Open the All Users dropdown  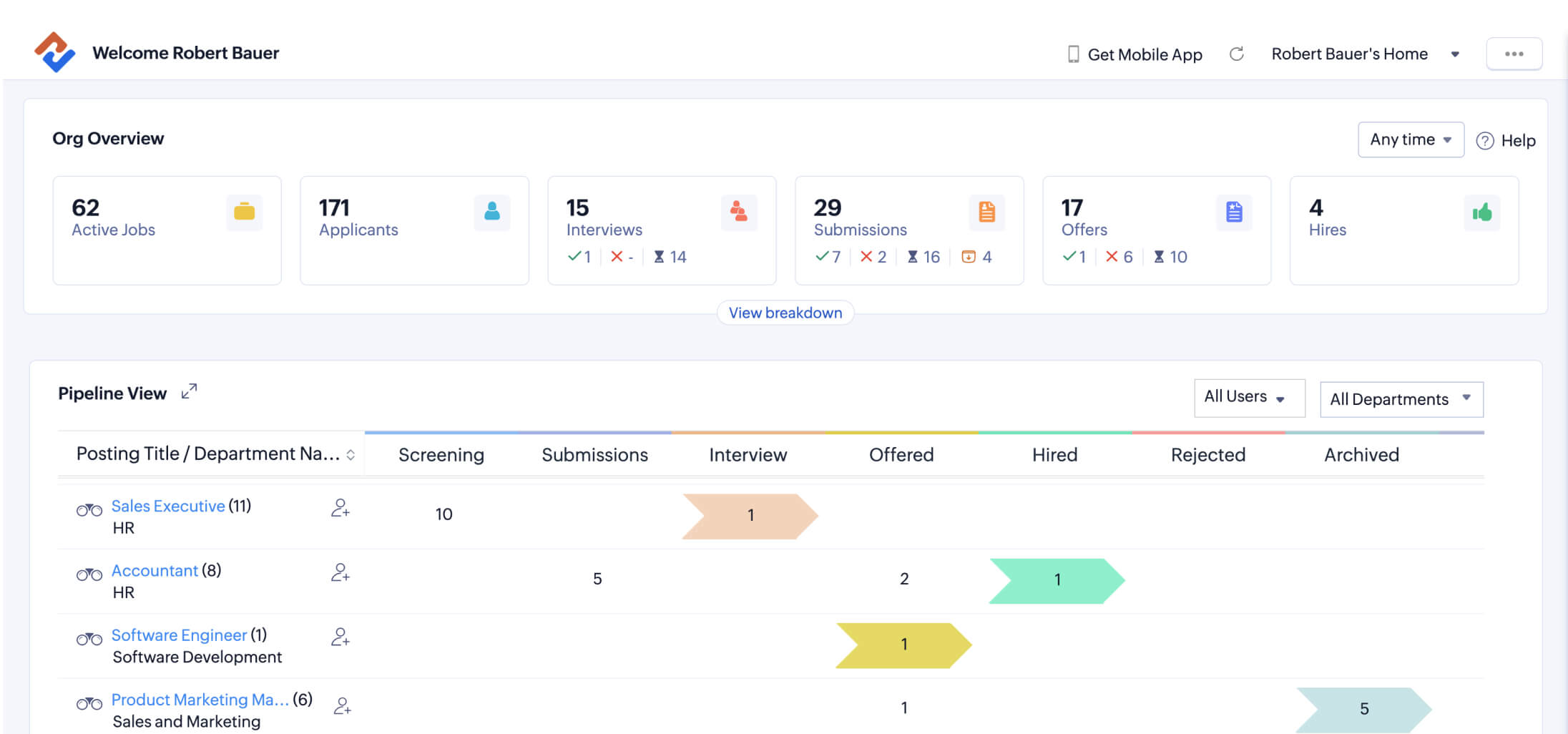tap(1249, 397)
